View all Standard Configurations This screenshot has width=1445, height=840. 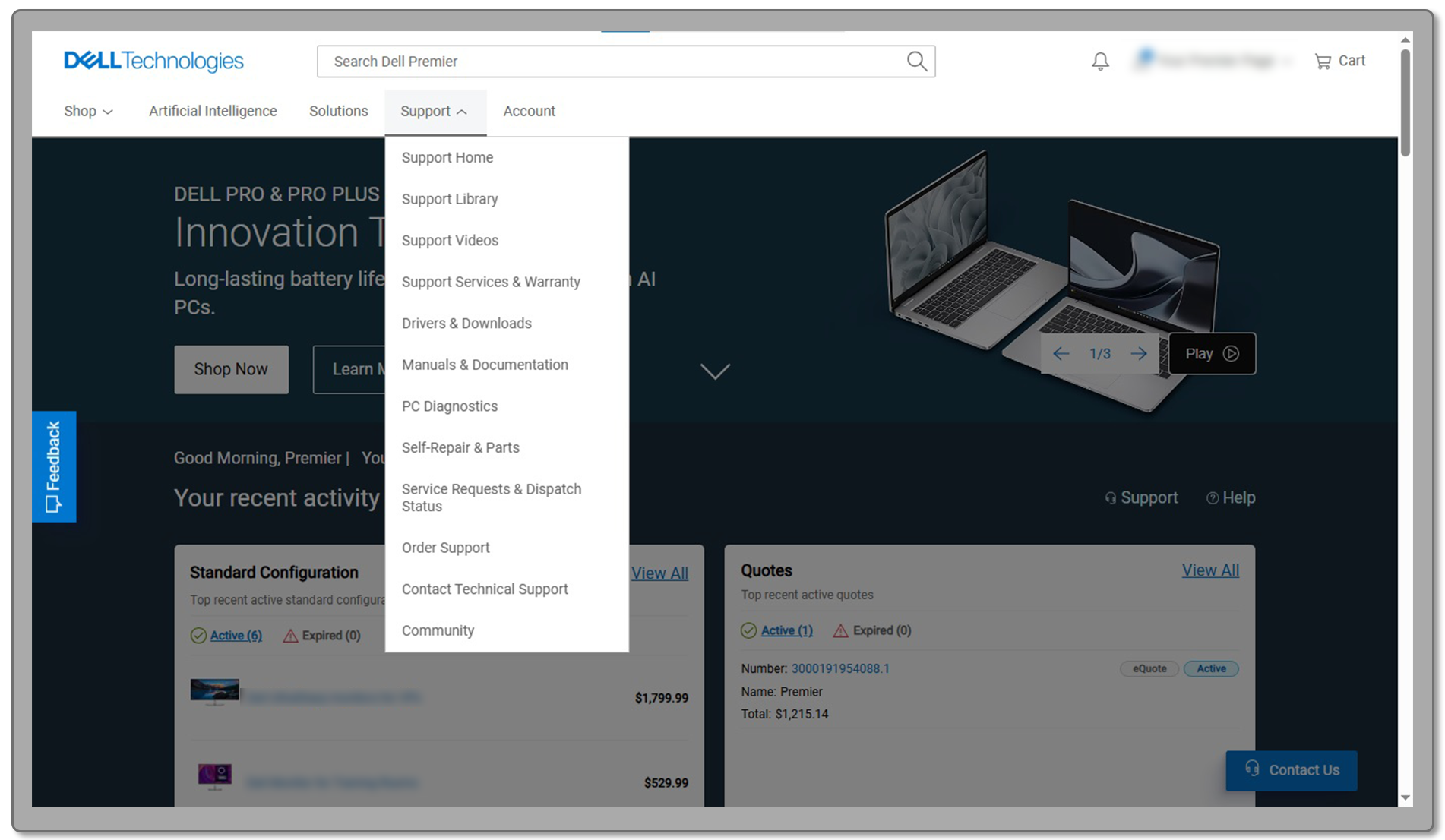(x=659, y=573)
